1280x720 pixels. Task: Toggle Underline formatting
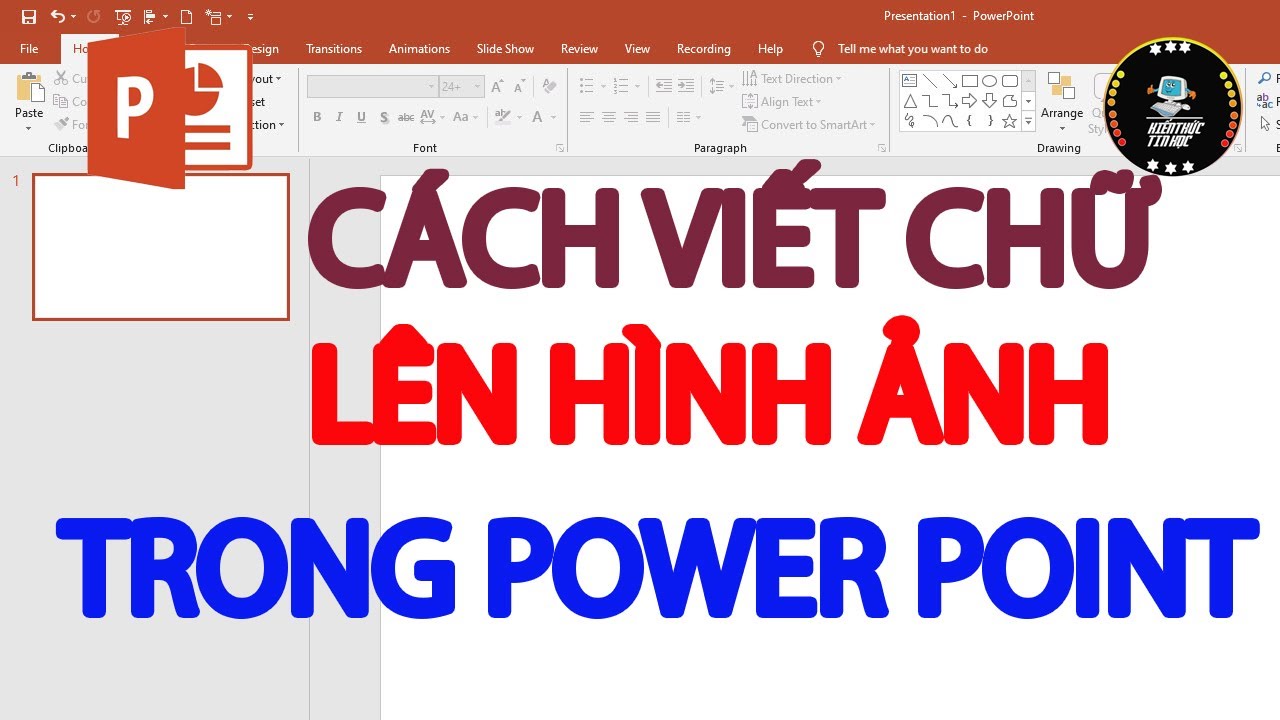pos(361,117)
